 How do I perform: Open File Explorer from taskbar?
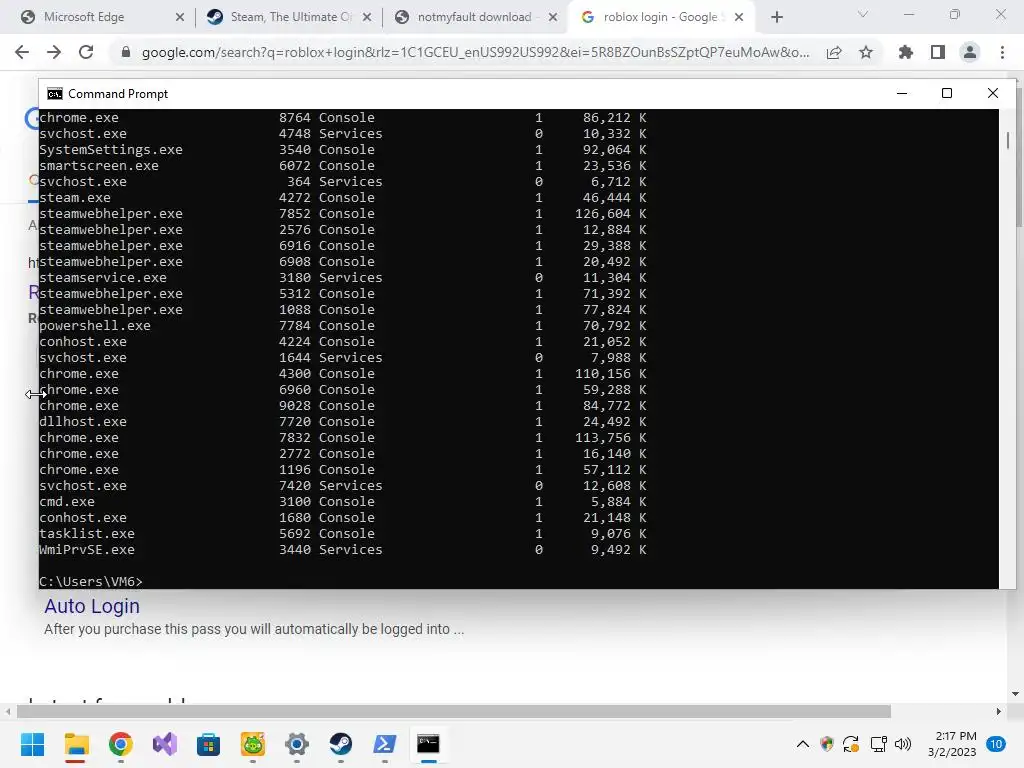[76, 744]
